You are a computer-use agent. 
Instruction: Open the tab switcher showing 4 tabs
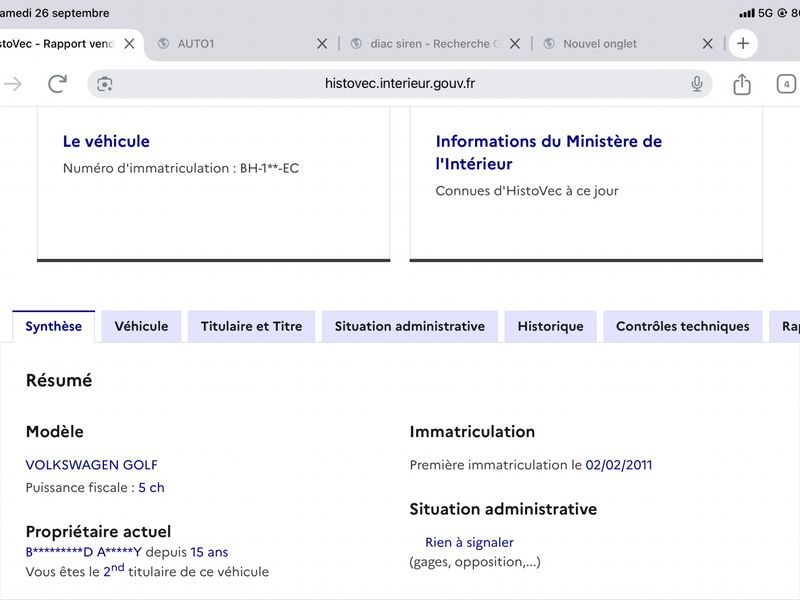coord(786,84)
